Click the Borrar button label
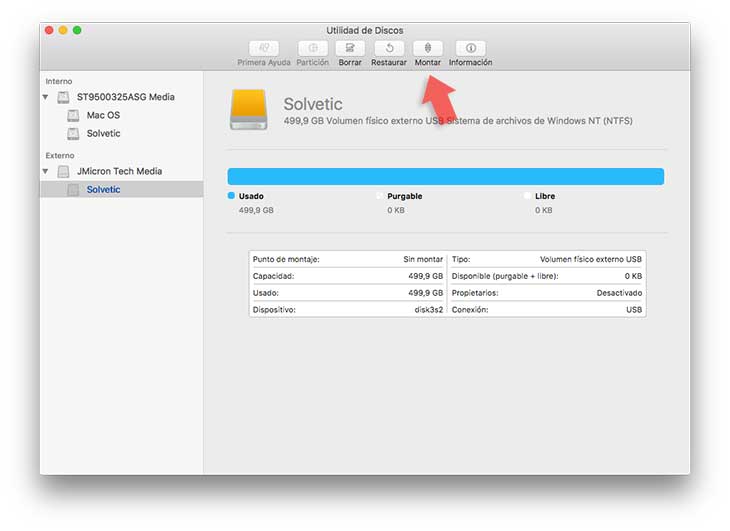This screenshot has height=531, width=730. 350,62
